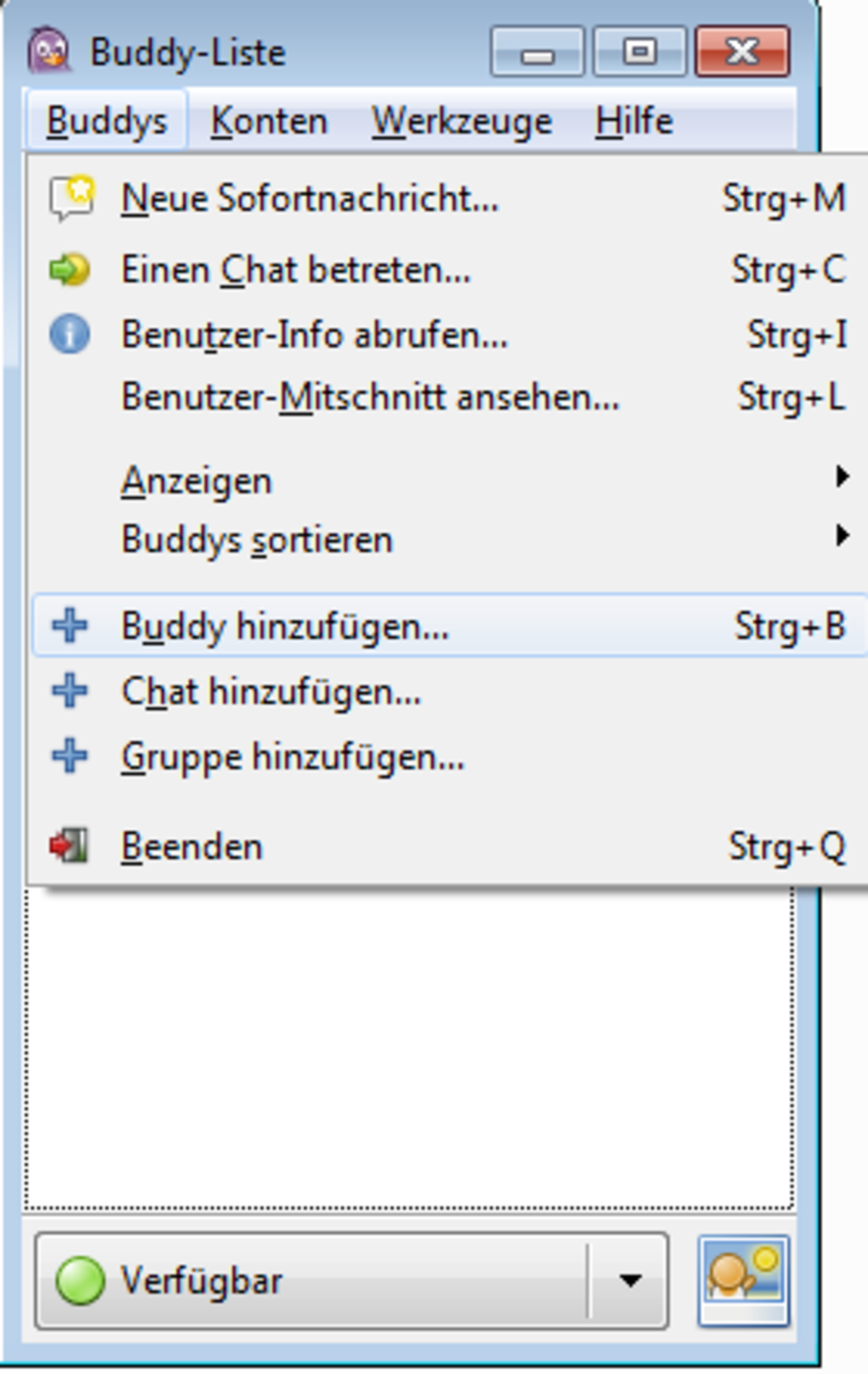Open the Konten menu
The width and height of the screenshot is (868, 1374).
(x=269, y=121)
